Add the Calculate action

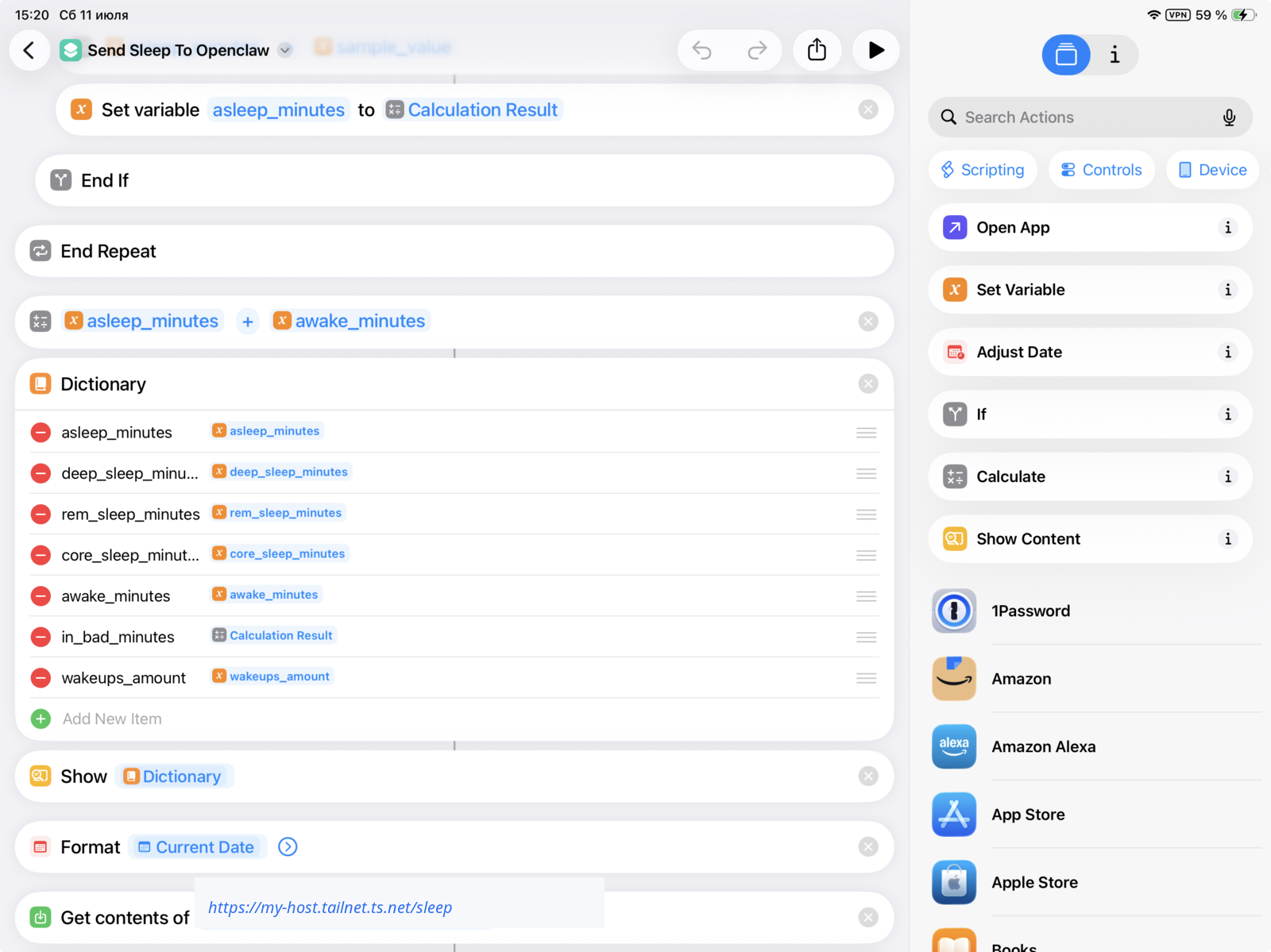click(x=1090, y=476)
